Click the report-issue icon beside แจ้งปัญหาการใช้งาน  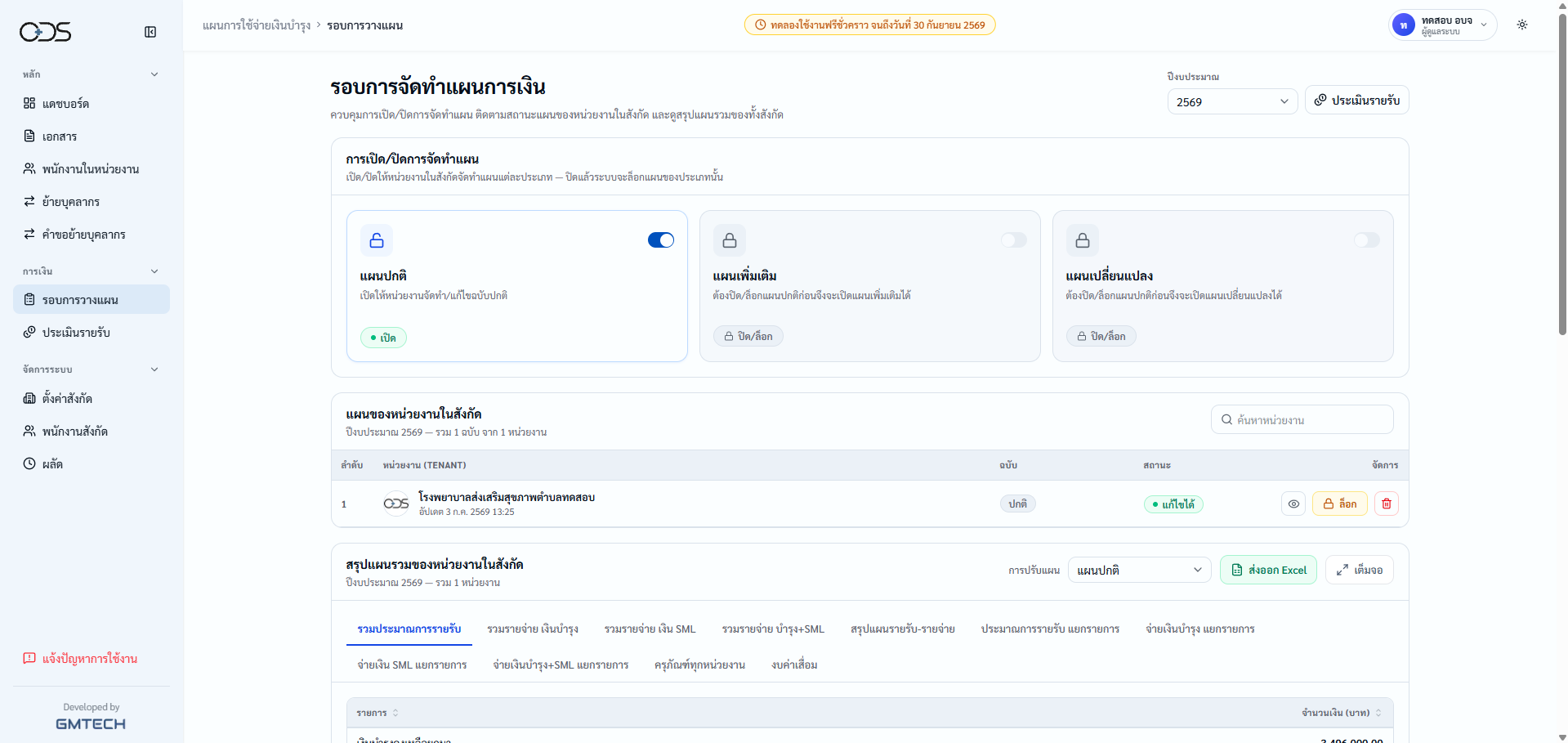coord(29,658)
